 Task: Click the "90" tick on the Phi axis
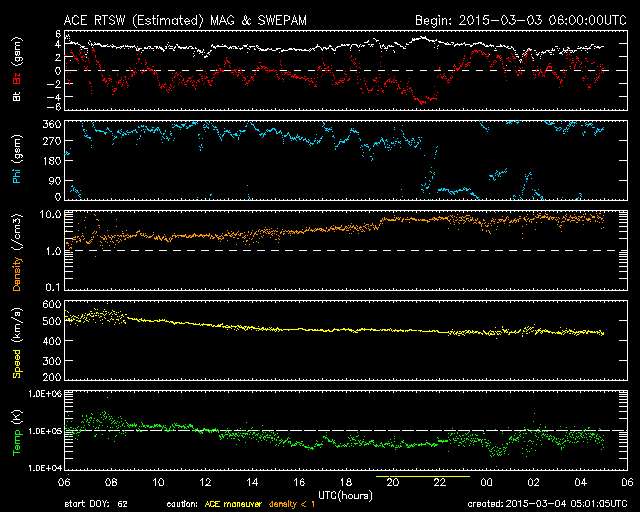[x=55, y=180]
